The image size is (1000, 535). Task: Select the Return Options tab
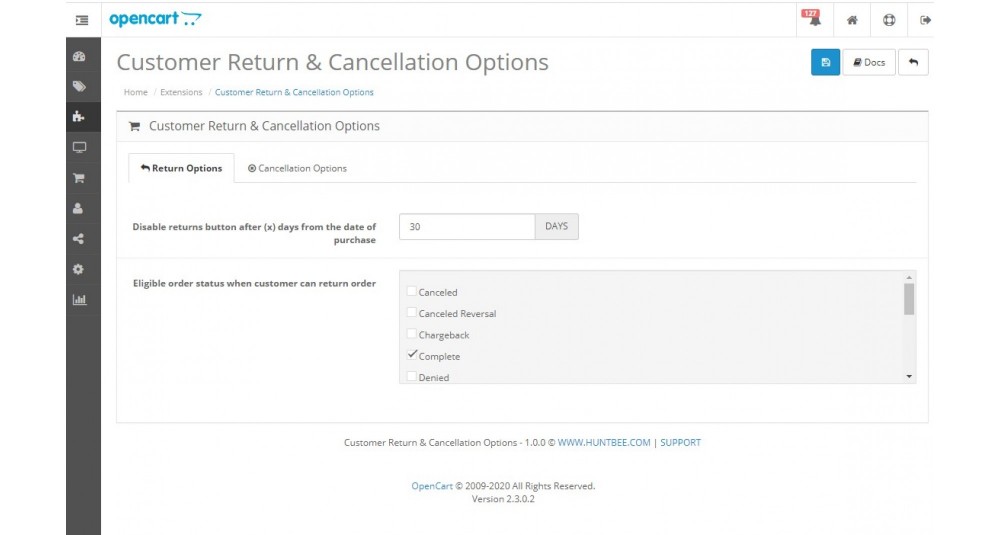(181, 168)
